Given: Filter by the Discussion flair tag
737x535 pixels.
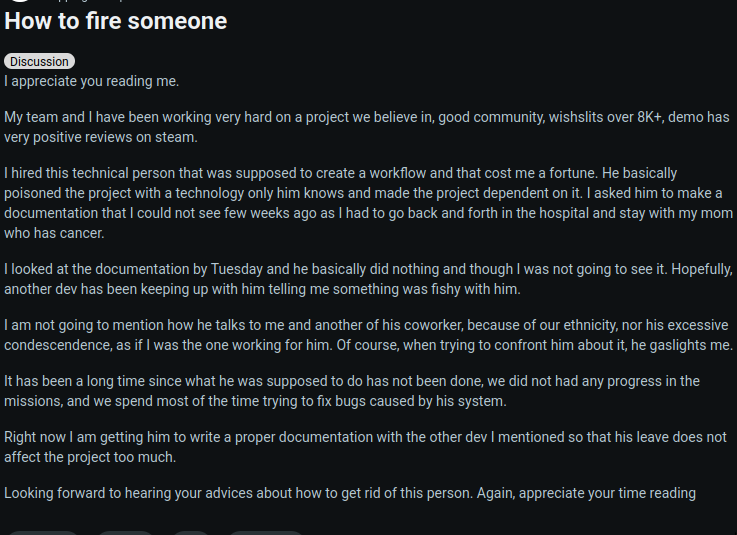Looking at the screenshot, I should tap(39, 62).
